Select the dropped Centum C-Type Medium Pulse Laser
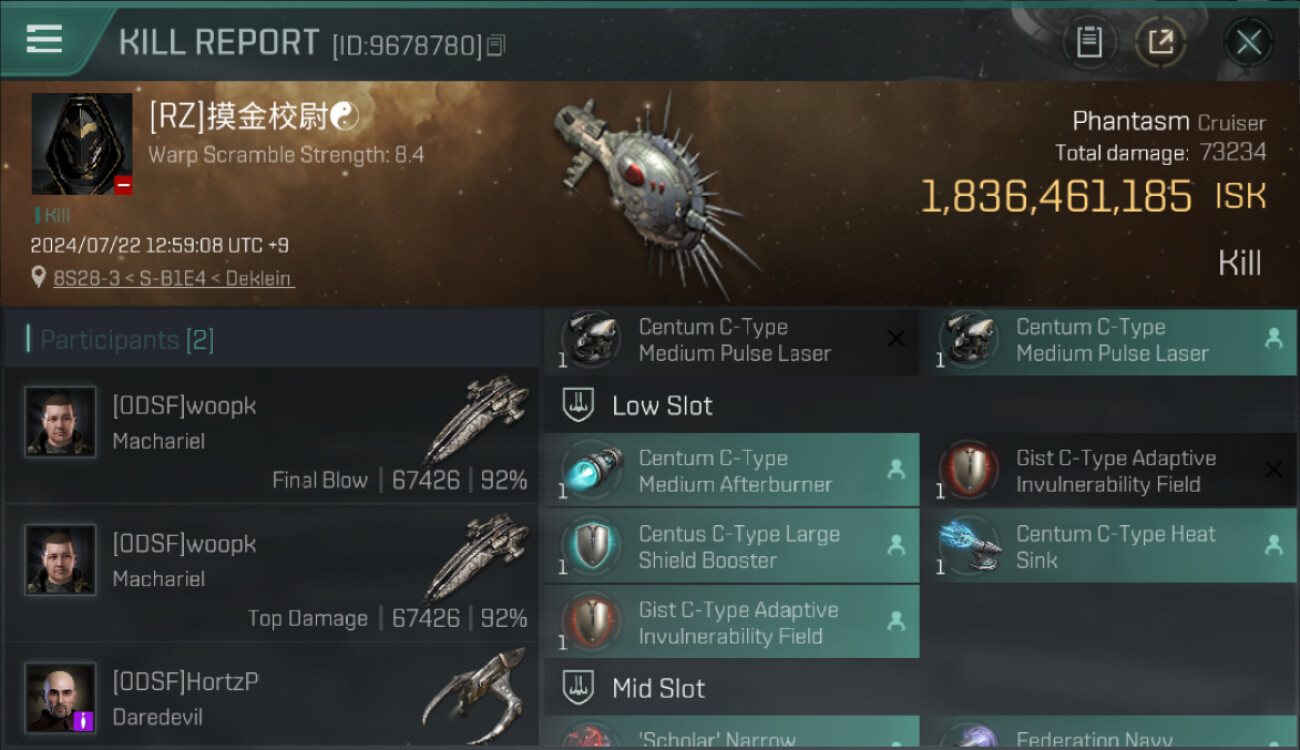Screen dimensions: 1300x750 (x=1110, y=340)
